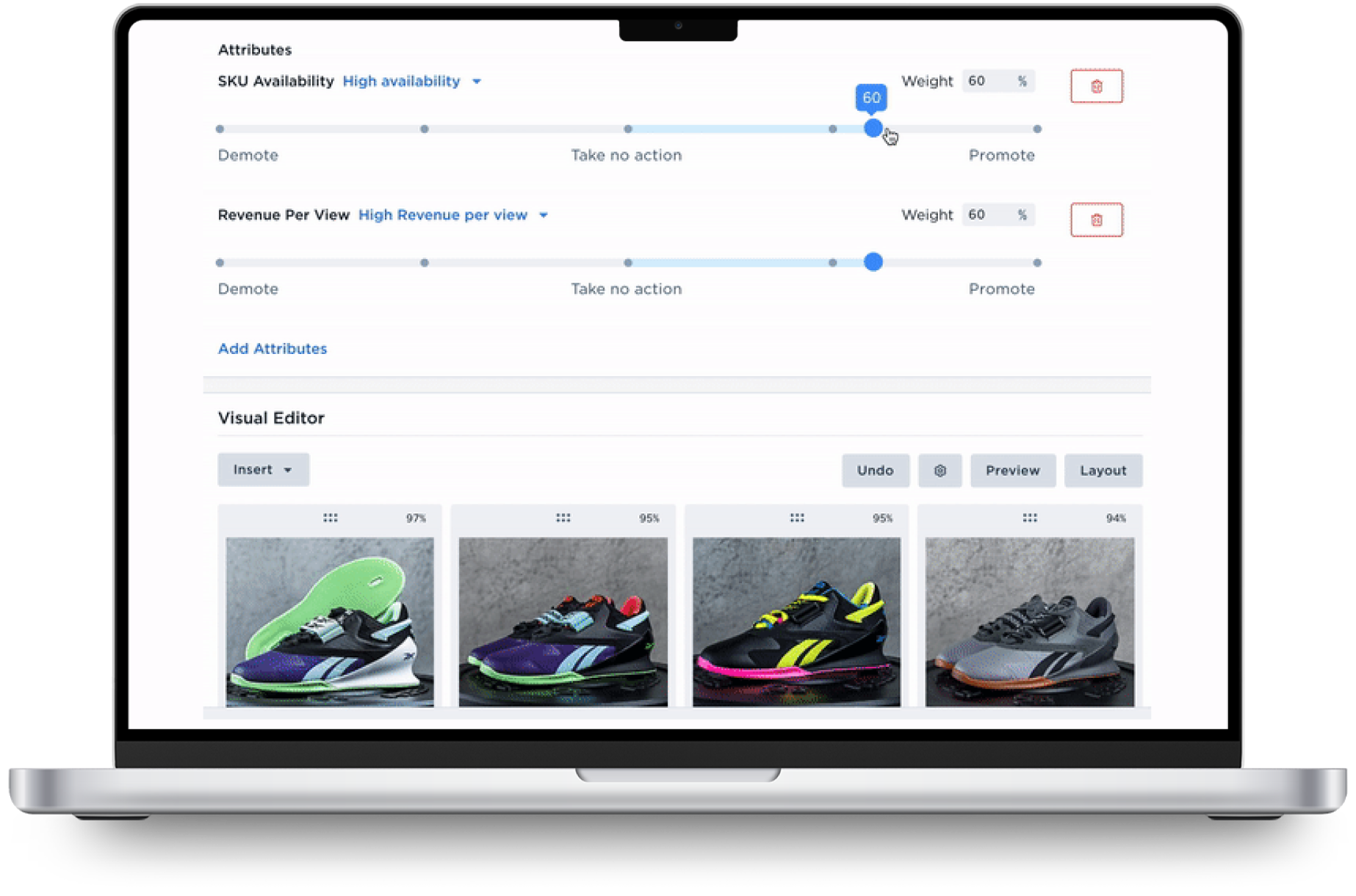Click the Revenue Per View label
Screen dimensions: 1356x896
[x=284, y=214]
